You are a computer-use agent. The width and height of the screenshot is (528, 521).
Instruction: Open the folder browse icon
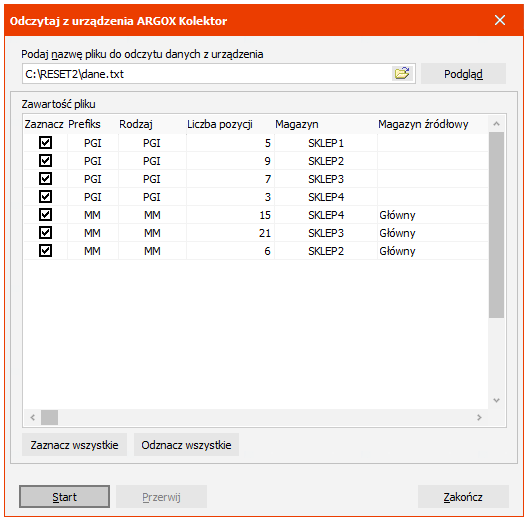[402, 73]
